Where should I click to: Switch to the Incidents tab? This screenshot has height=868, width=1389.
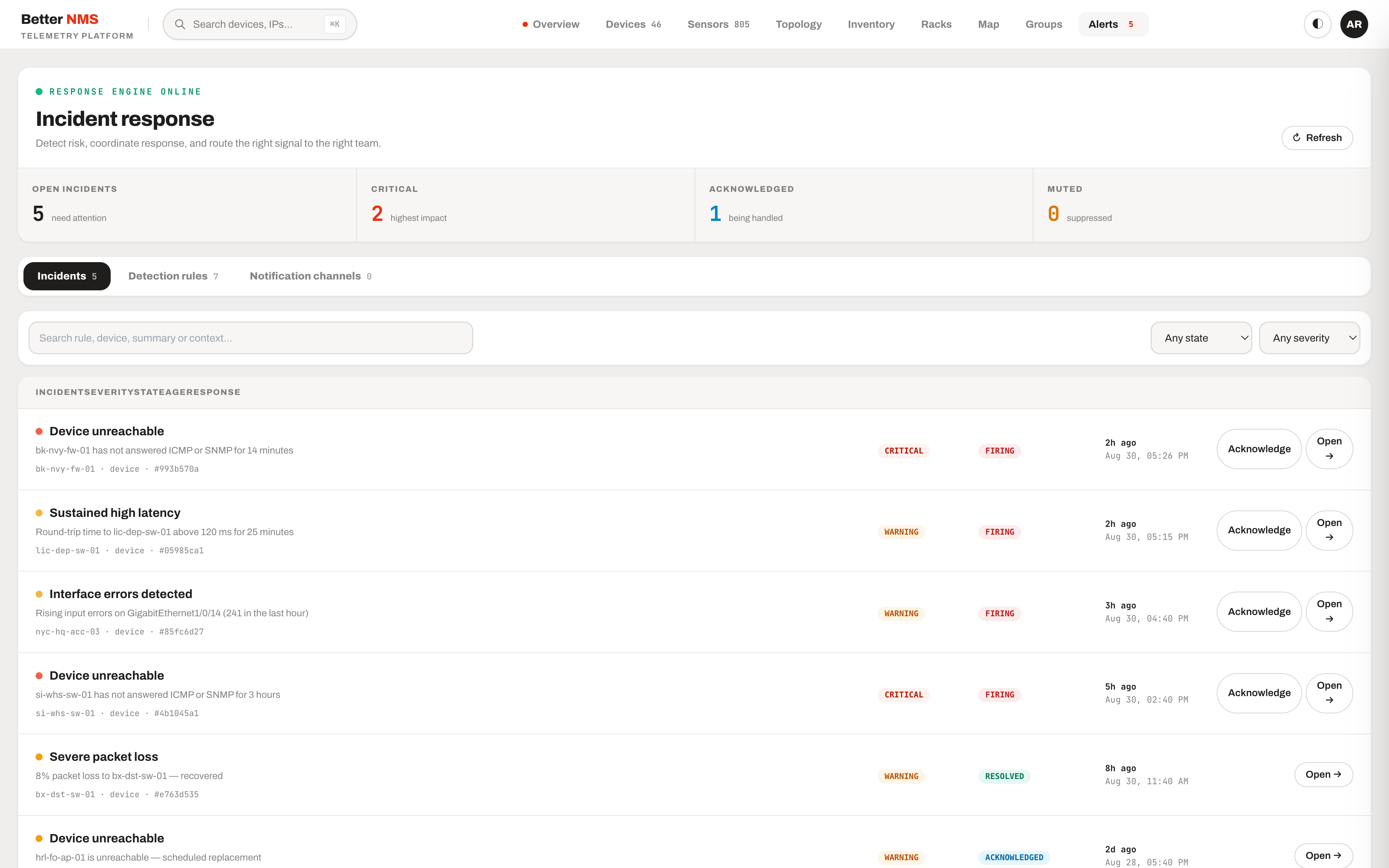[66, 276]
